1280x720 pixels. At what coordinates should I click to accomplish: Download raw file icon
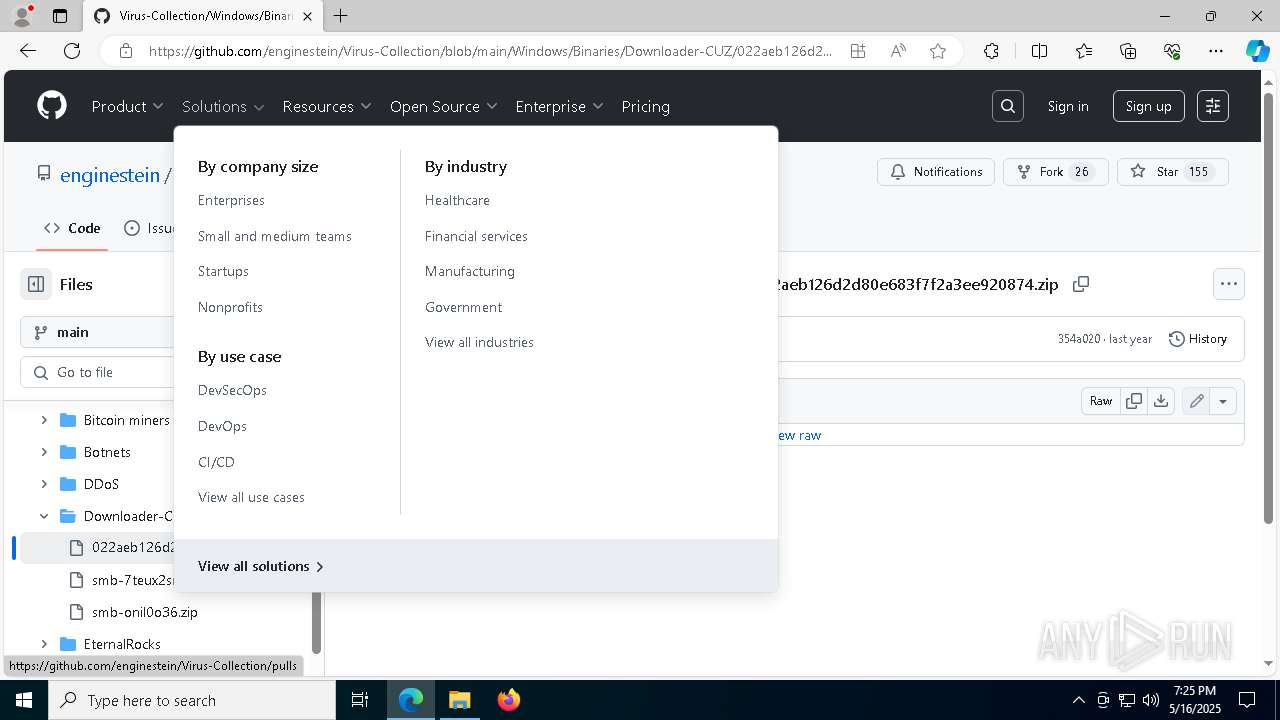click(x=1161, y=401)
